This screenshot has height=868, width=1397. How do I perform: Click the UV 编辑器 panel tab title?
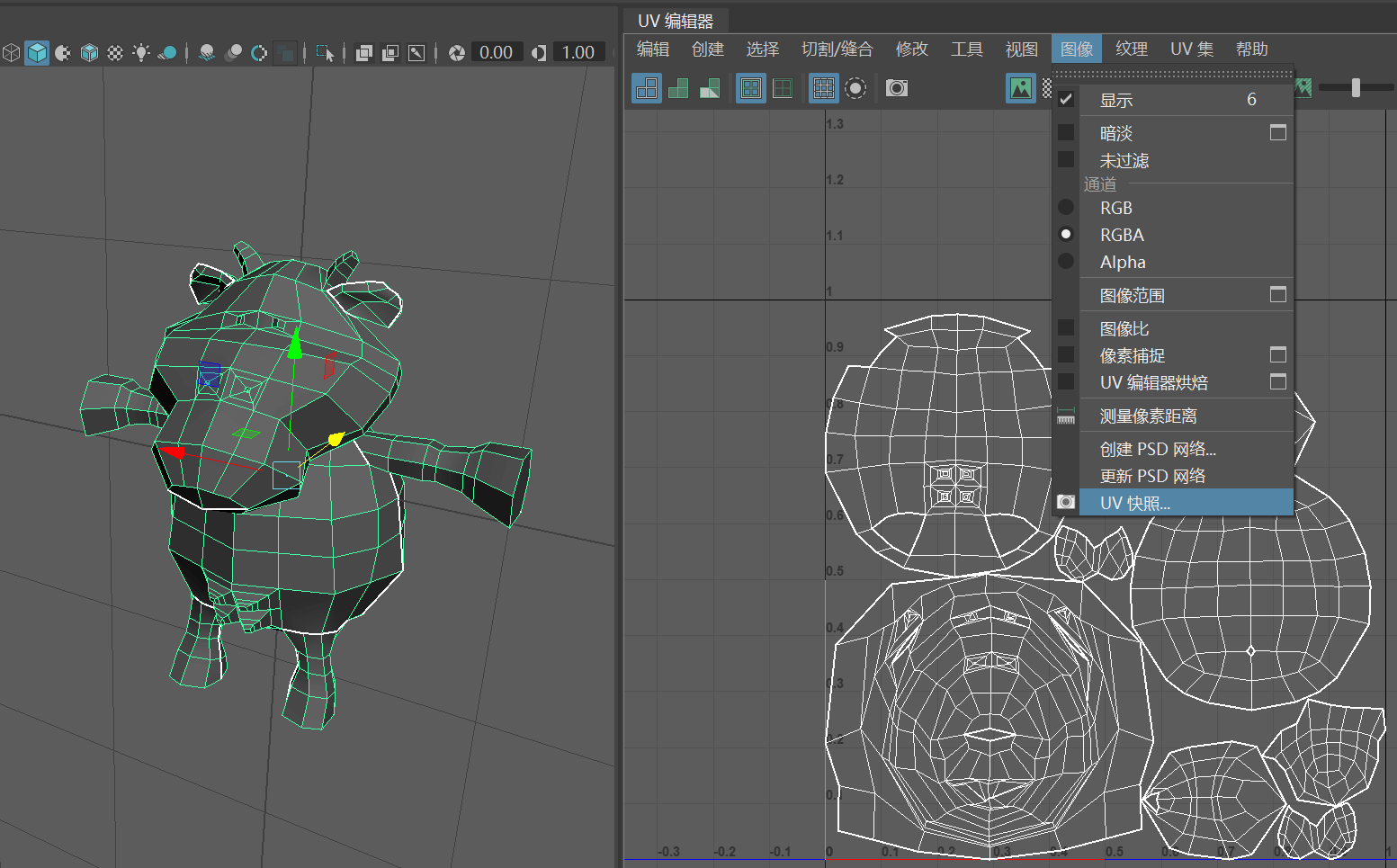click(676, 20)
